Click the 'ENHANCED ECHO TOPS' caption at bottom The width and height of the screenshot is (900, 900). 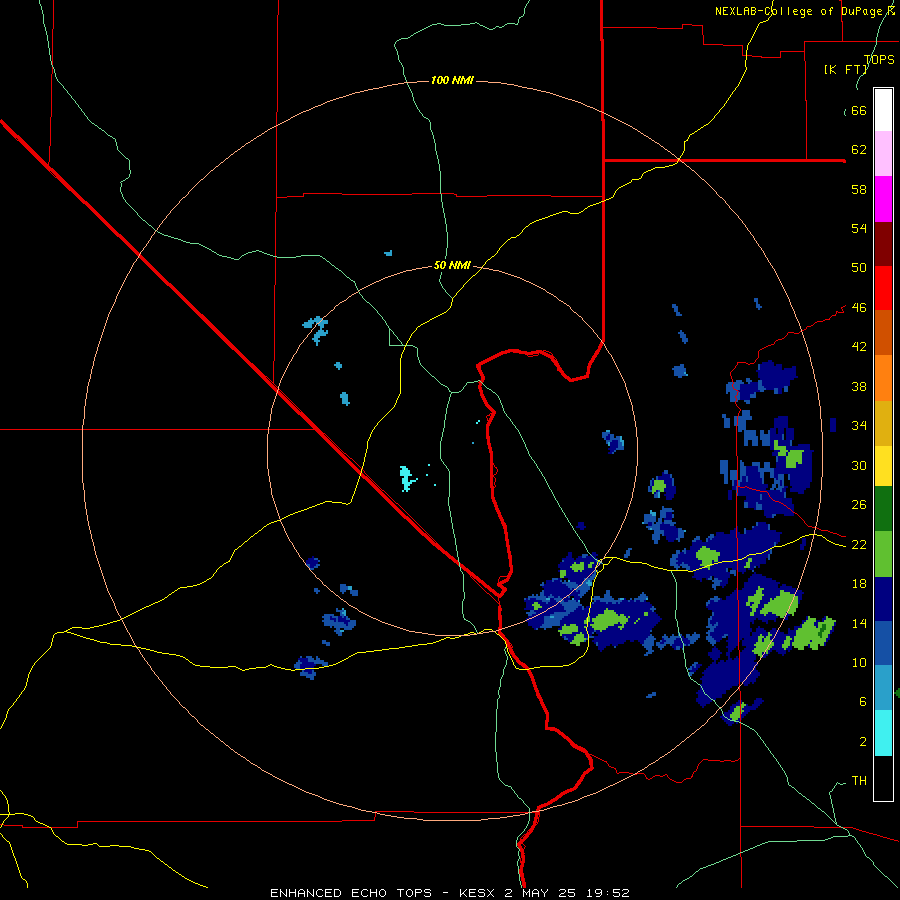[x=351, y=893]
